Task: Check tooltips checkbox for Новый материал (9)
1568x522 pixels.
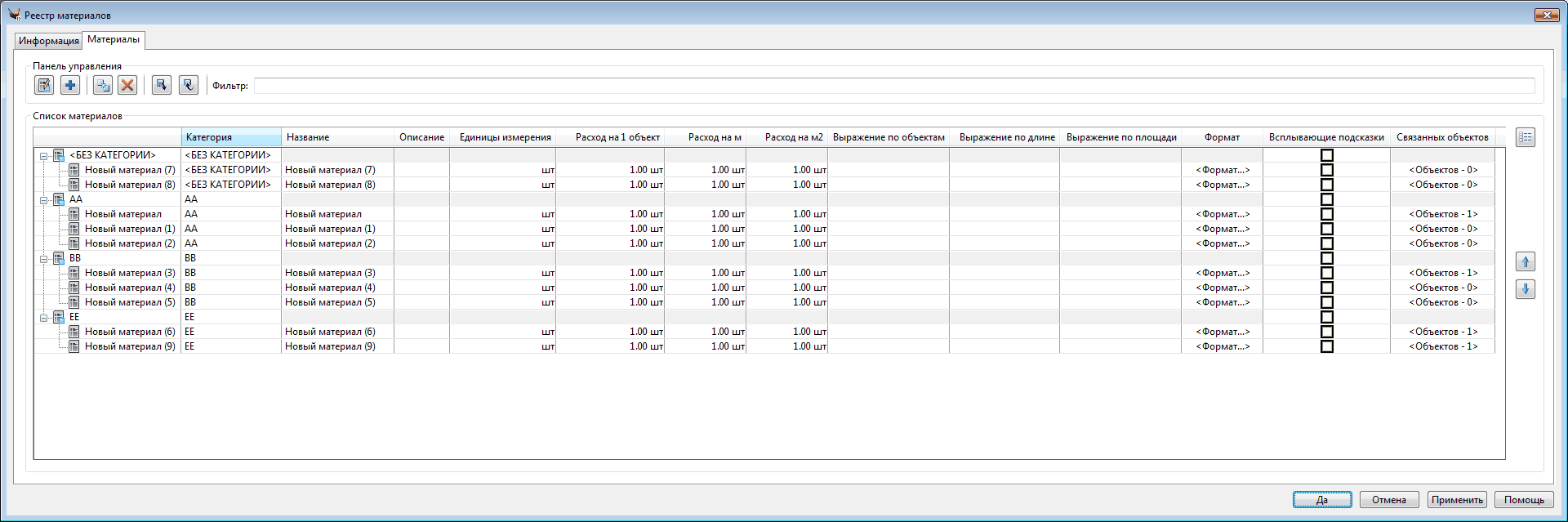Action: (1327, 346)
